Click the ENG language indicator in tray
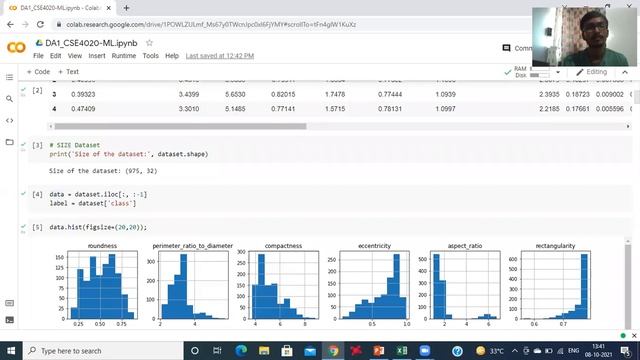This screenshot has width=640, height=360. click(x=573, y=351)
